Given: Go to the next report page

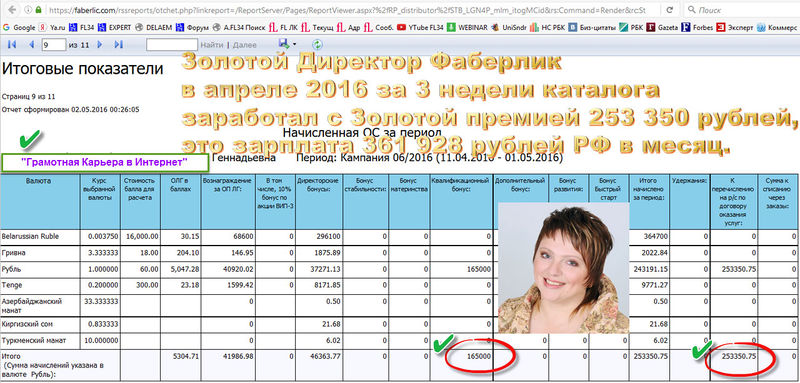Looking at the screenshot, I should pos(99,45).
